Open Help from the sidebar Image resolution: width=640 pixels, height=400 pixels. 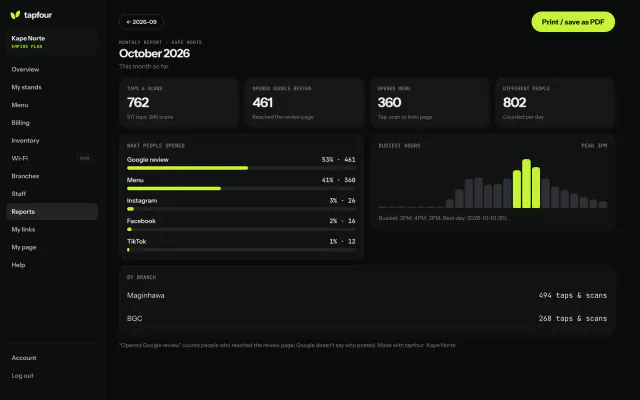click(x=52, y=265)
